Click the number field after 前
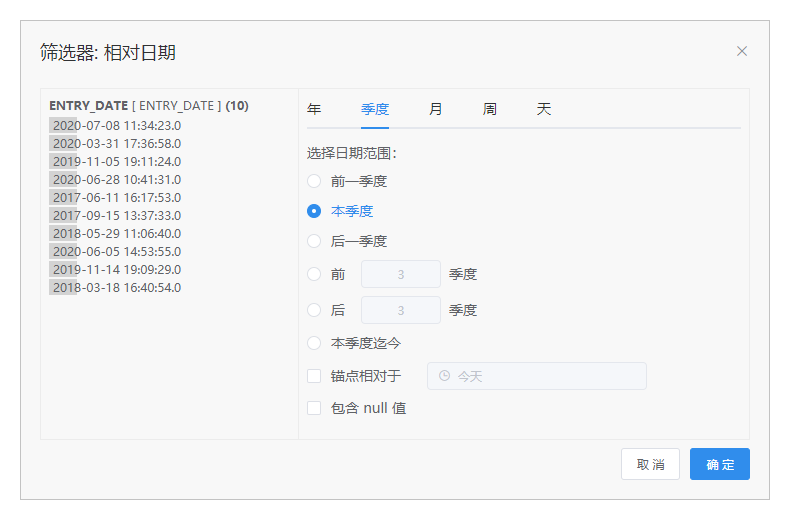Screen dimensions: 790x520 point(401,274)
